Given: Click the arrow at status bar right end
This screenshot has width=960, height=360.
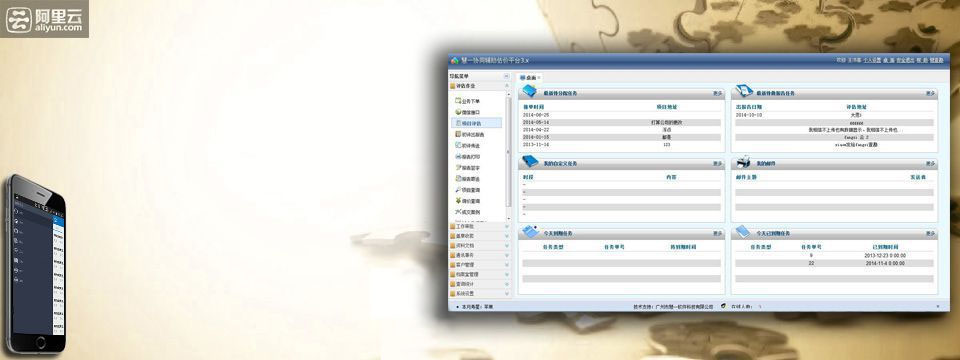Looking at the screenshot, I should tap(937, 306).
